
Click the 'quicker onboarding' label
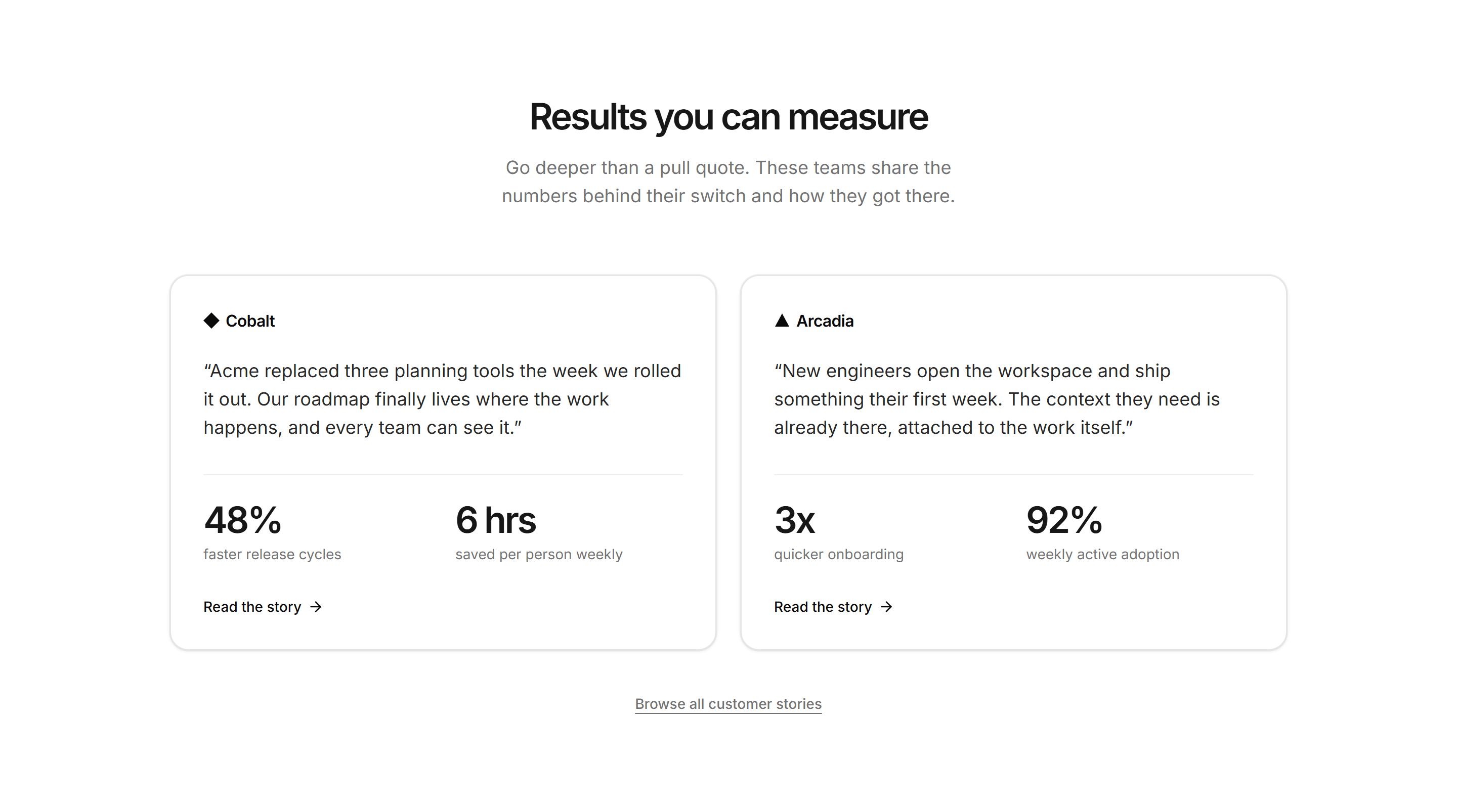pos(839,554)
